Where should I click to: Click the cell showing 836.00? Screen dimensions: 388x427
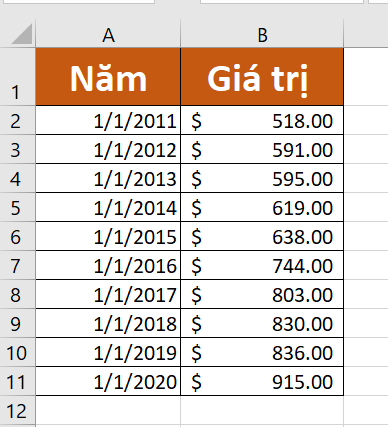tap(262, 352)
